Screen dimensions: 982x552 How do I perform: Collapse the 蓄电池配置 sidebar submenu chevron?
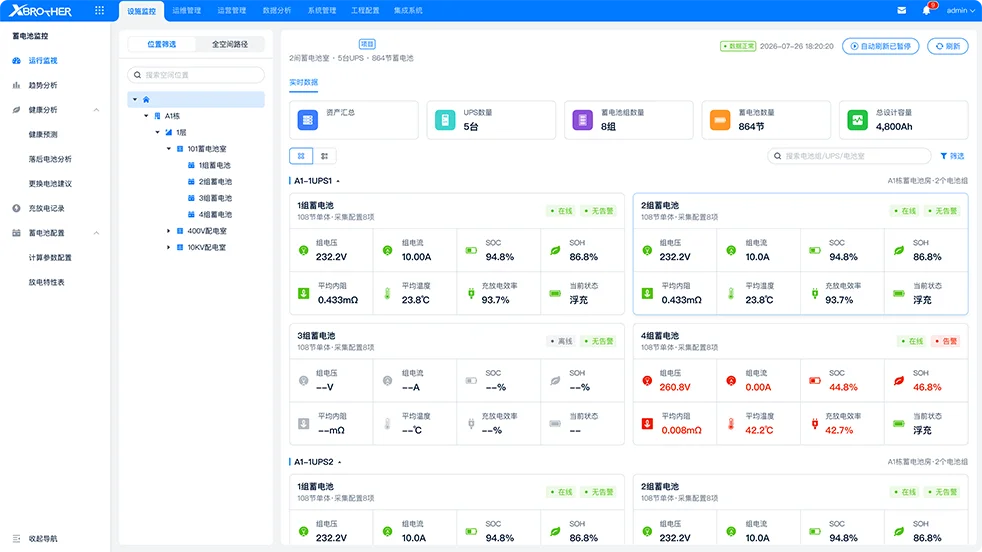96,233
